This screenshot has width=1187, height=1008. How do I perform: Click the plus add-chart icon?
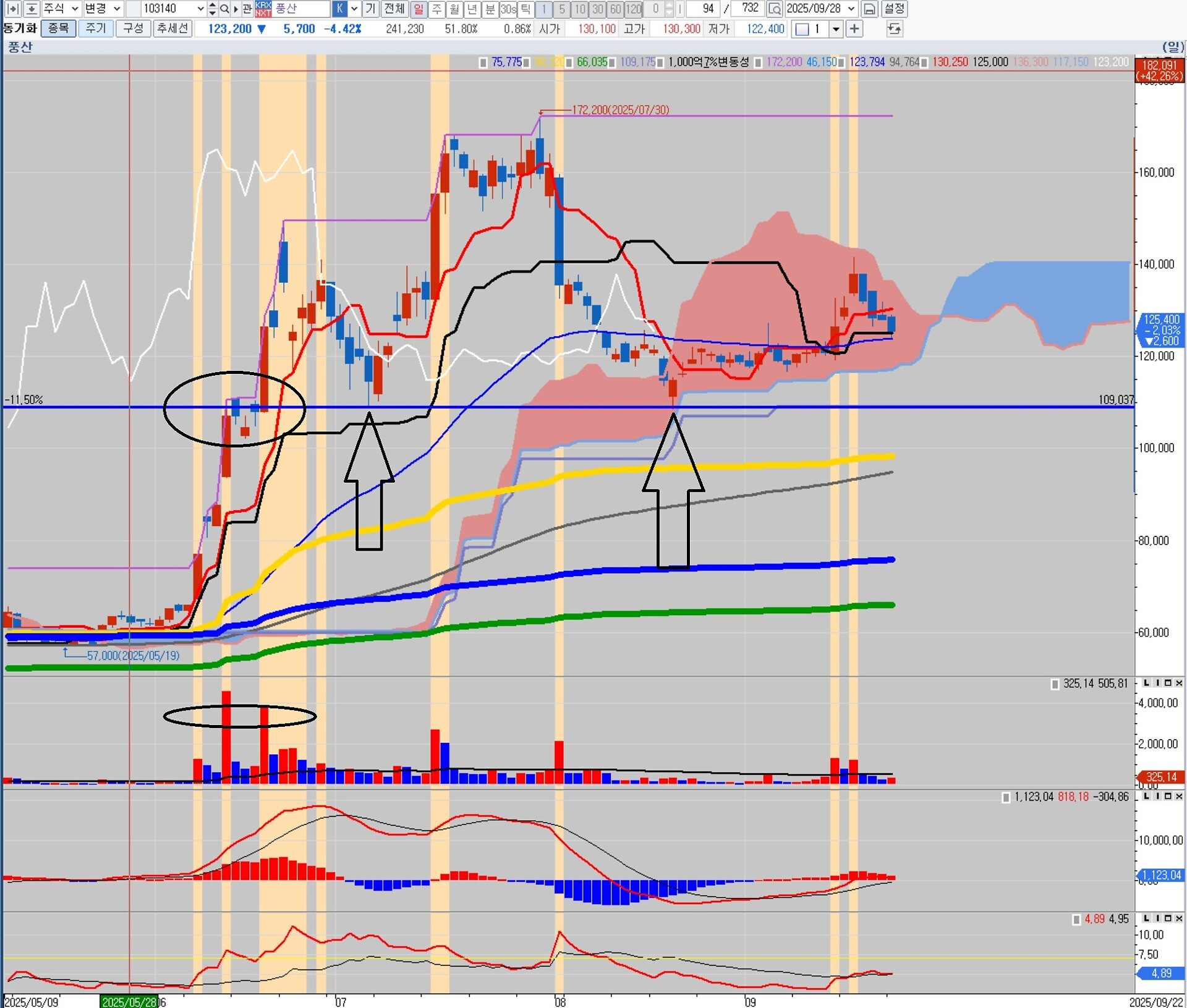tap(854, 28)
